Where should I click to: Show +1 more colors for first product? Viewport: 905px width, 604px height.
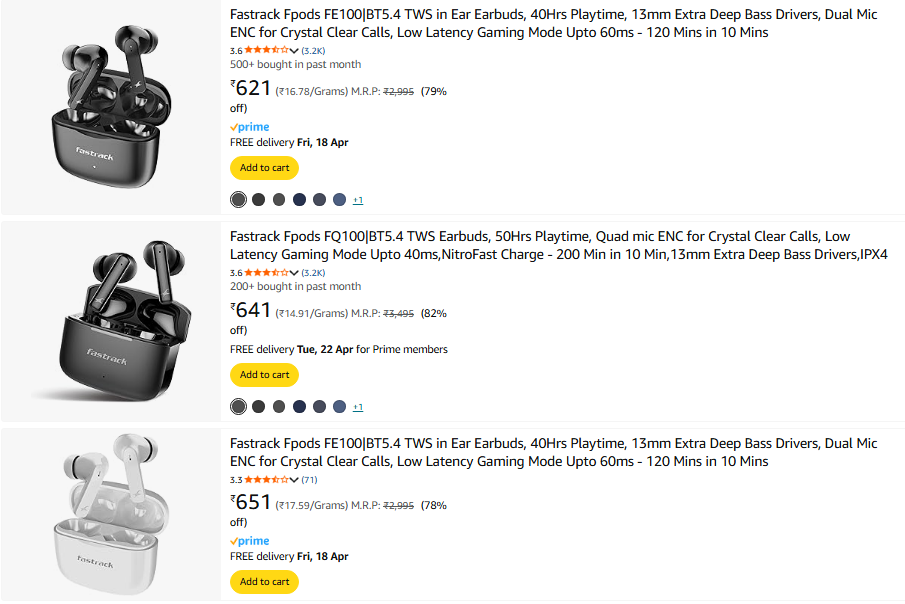pyautogui.click(x=358, y=200)
